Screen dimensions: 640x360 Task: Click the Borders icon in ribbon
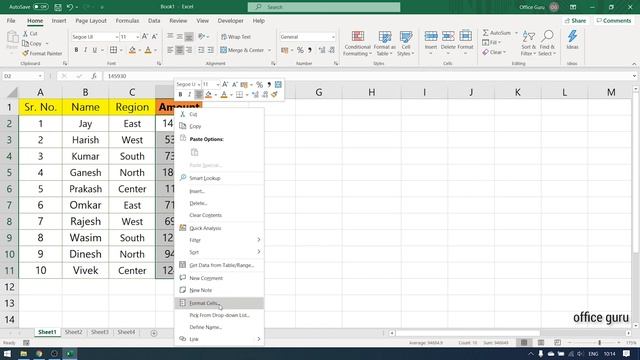point(113,50)
